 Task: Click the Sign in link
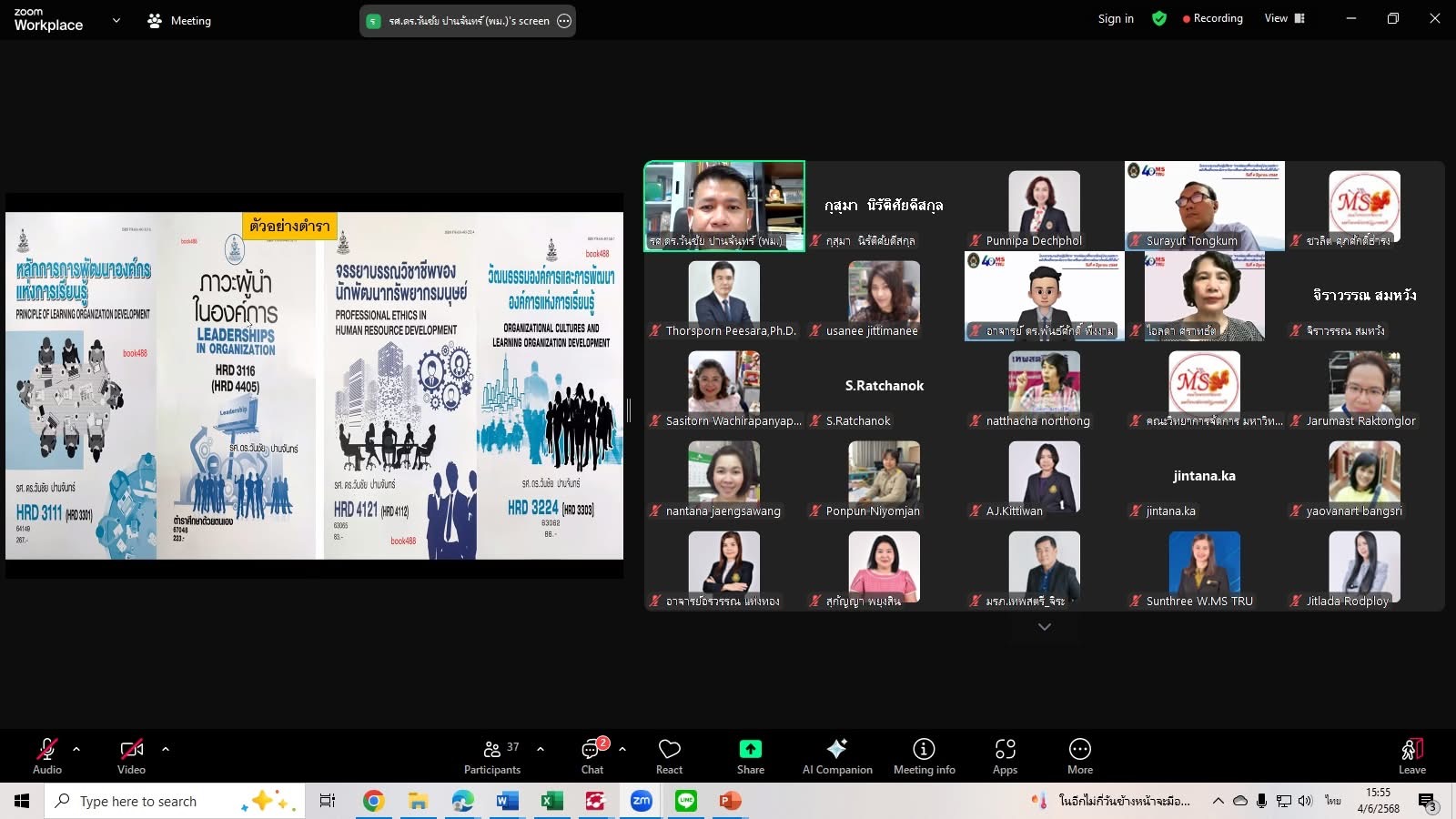1116,18
